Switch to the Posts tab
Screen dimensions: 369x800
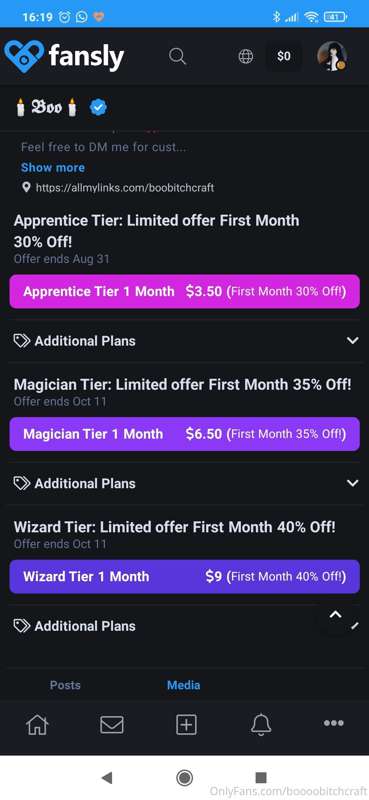coord(65,685)
